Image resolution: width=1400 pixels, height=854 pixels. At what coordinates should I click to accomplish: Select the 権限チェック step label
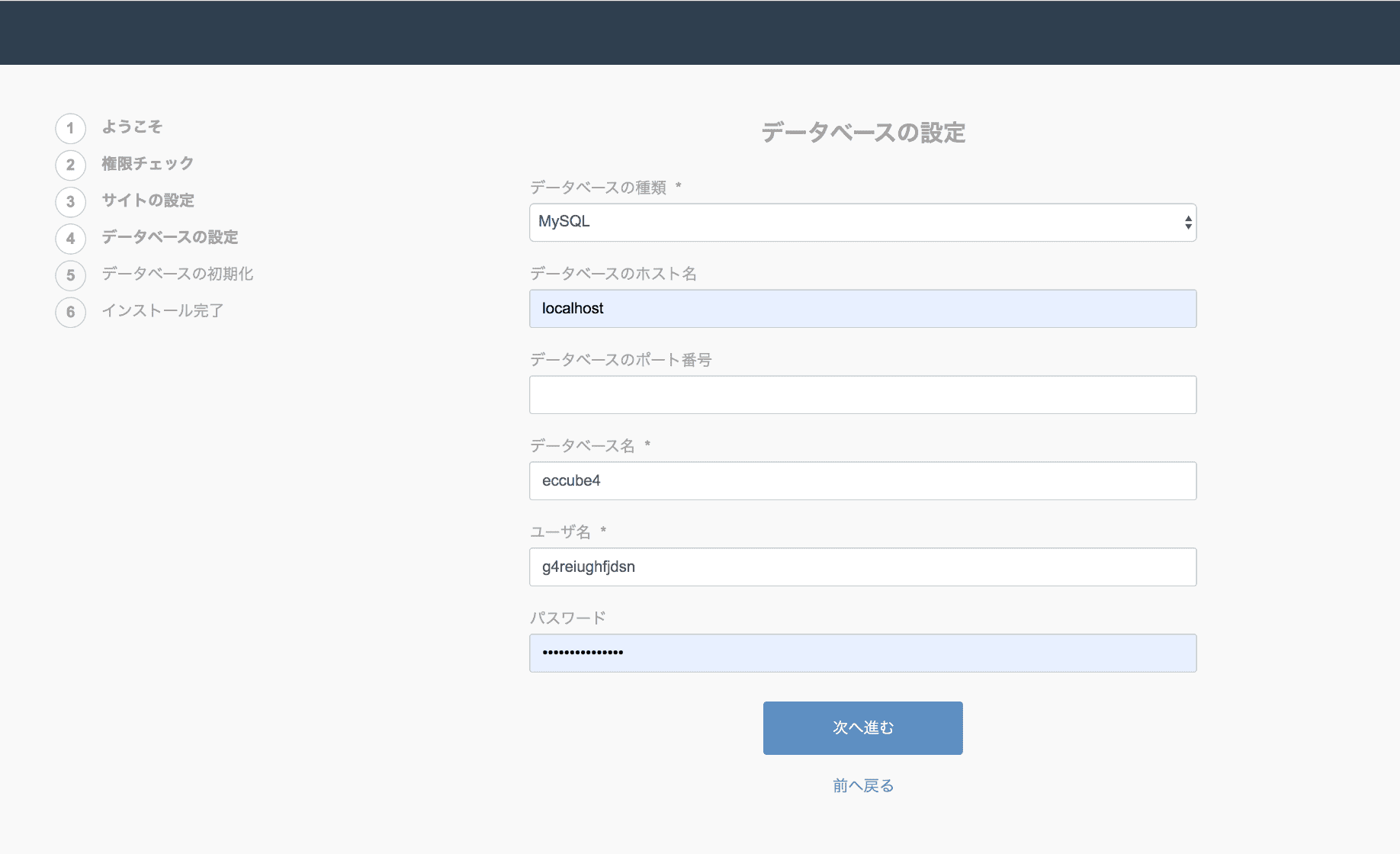tap(148, 163)
